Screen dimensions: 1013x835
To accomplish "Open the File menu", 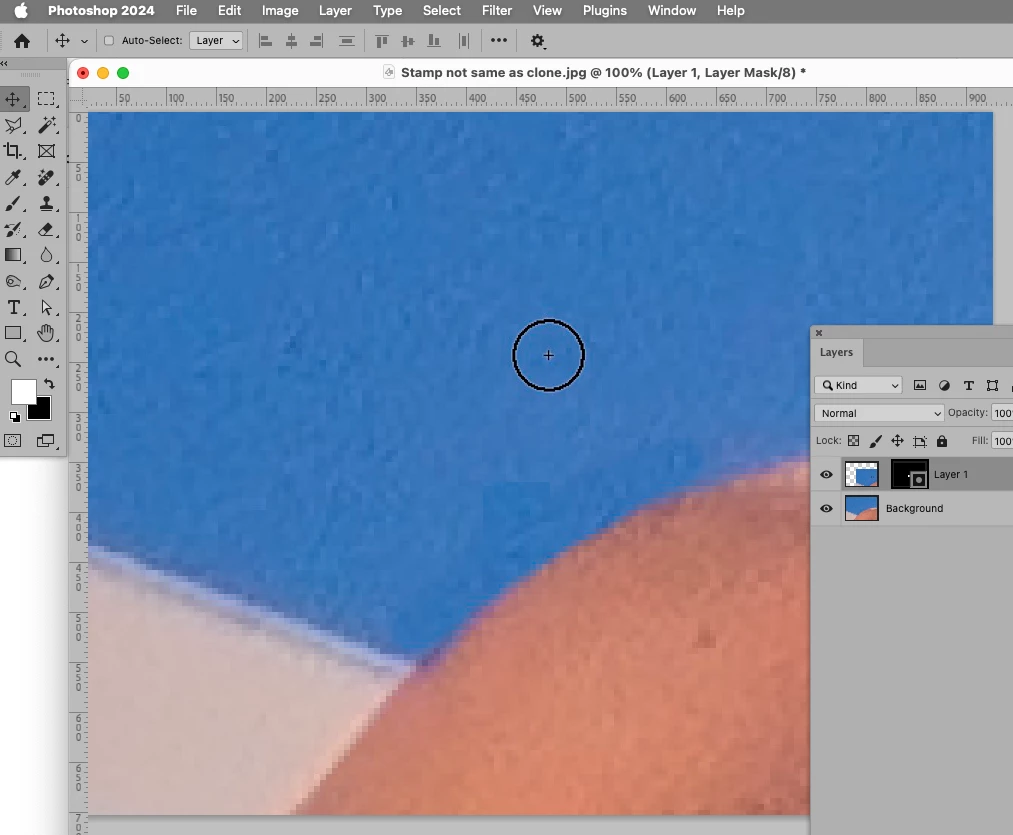I will click(186, 10).
